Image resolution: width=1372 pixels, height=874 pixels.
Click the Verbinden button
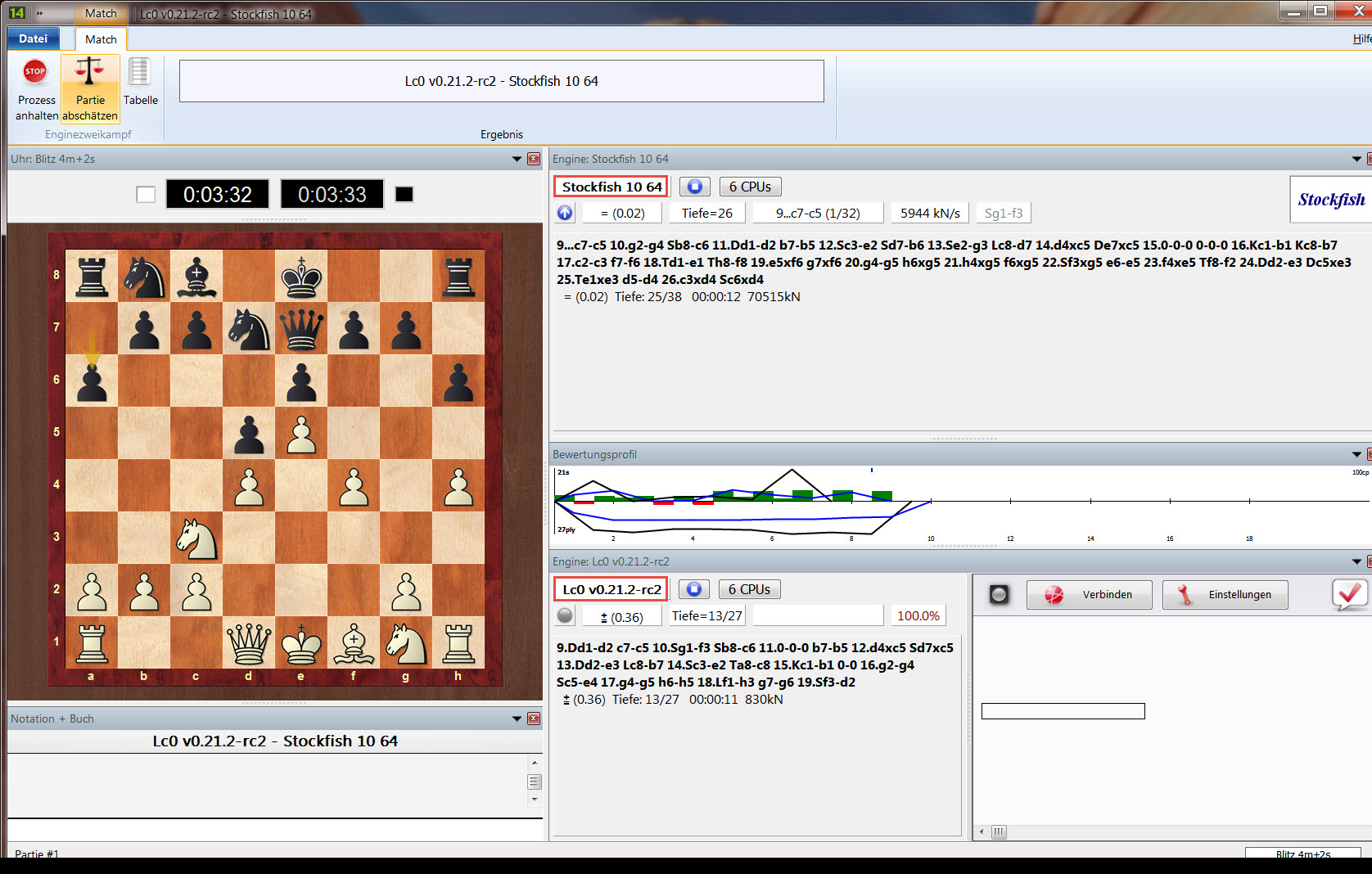click(1089, 595)
